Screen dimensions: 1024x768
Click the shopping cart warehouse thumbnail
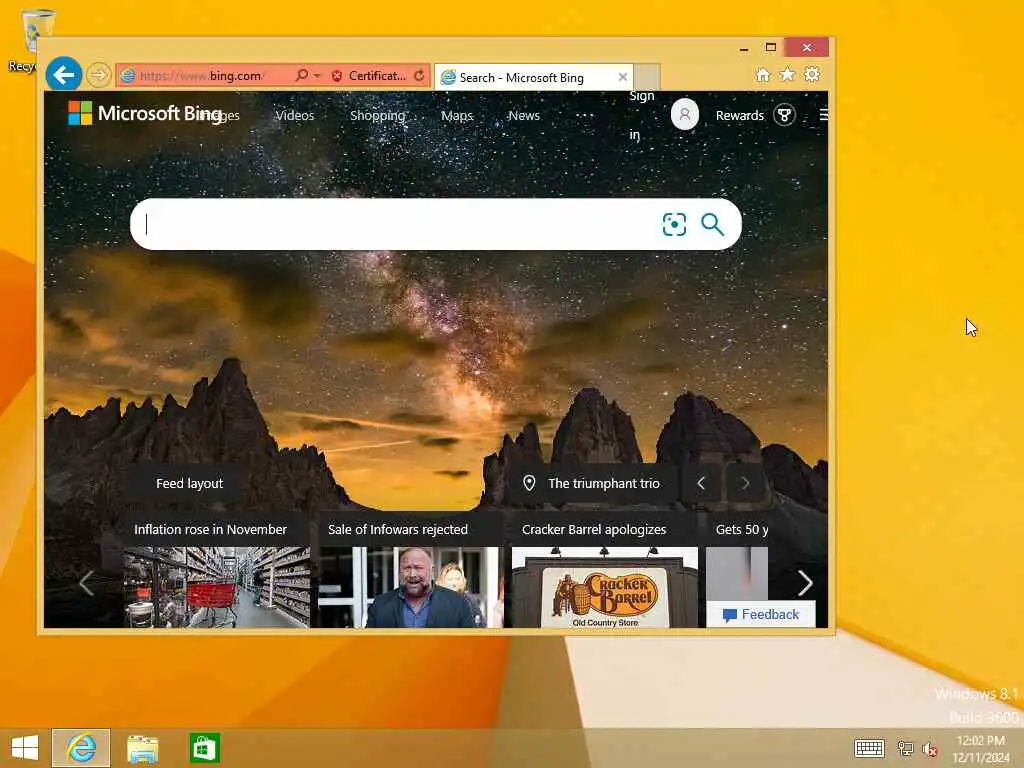click(216, 587)
